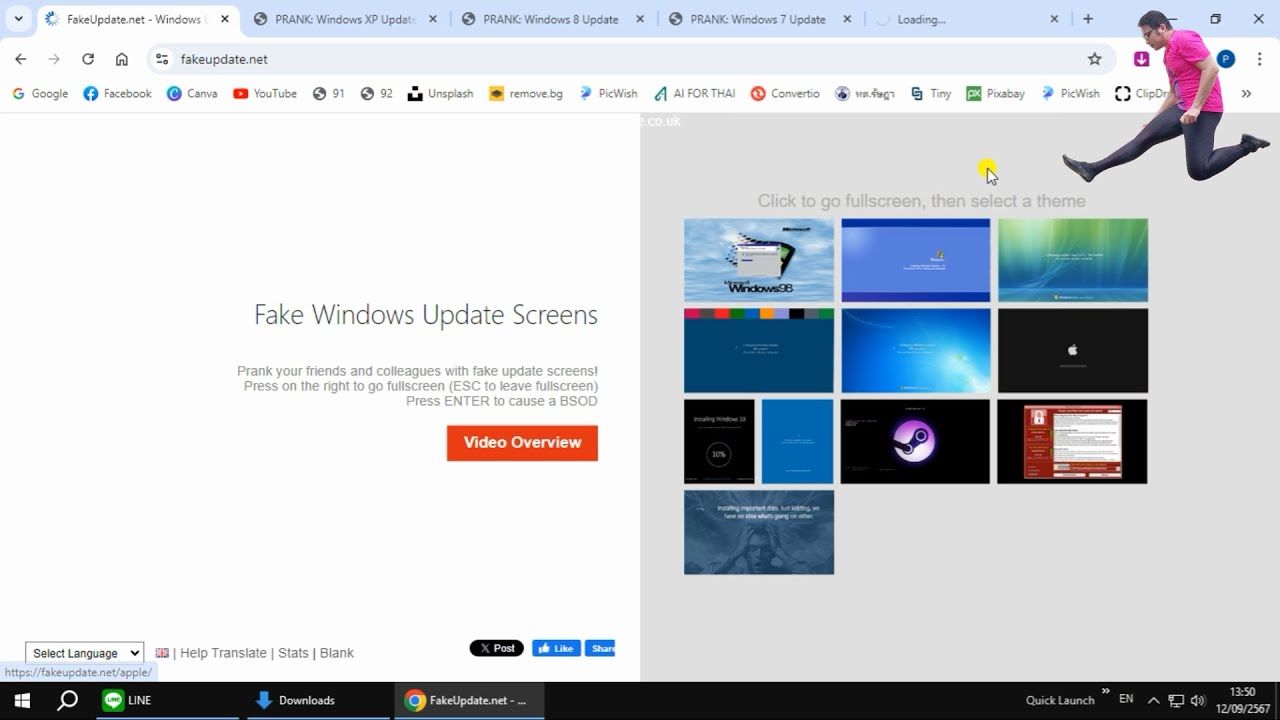
Task: Choose the Windows Vista green theme thumbnail
Action: (1073, 260)
